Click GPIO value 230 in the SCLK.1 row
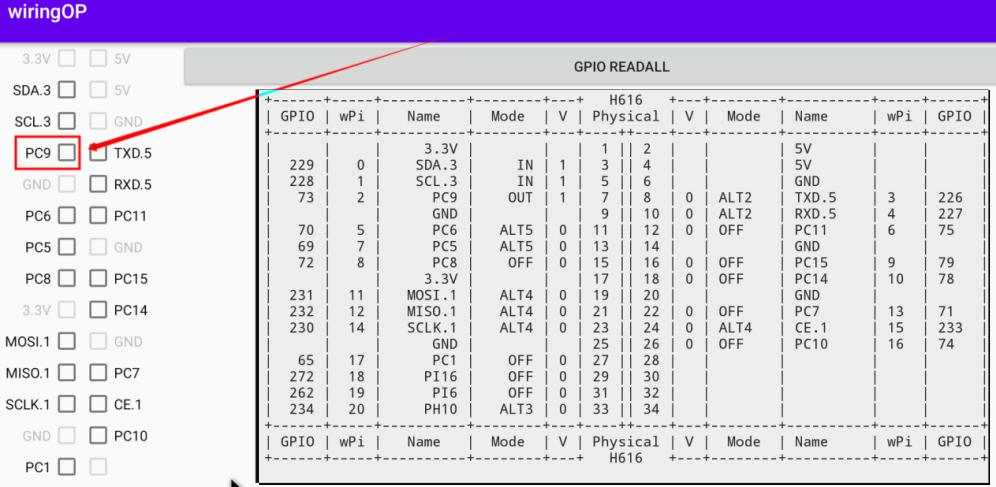 301,328
